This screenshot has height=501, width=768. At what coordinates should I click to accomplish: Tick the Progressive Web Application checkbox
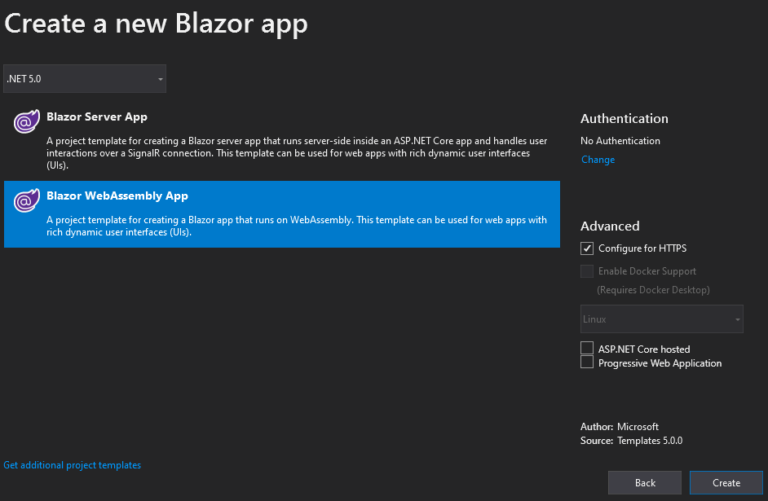587,363
